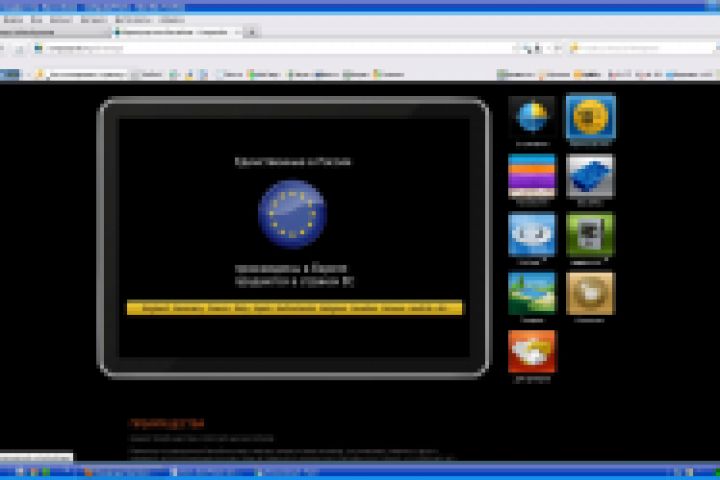
Task: Switch to the active second browser tab
Action: tap(177, 32)
